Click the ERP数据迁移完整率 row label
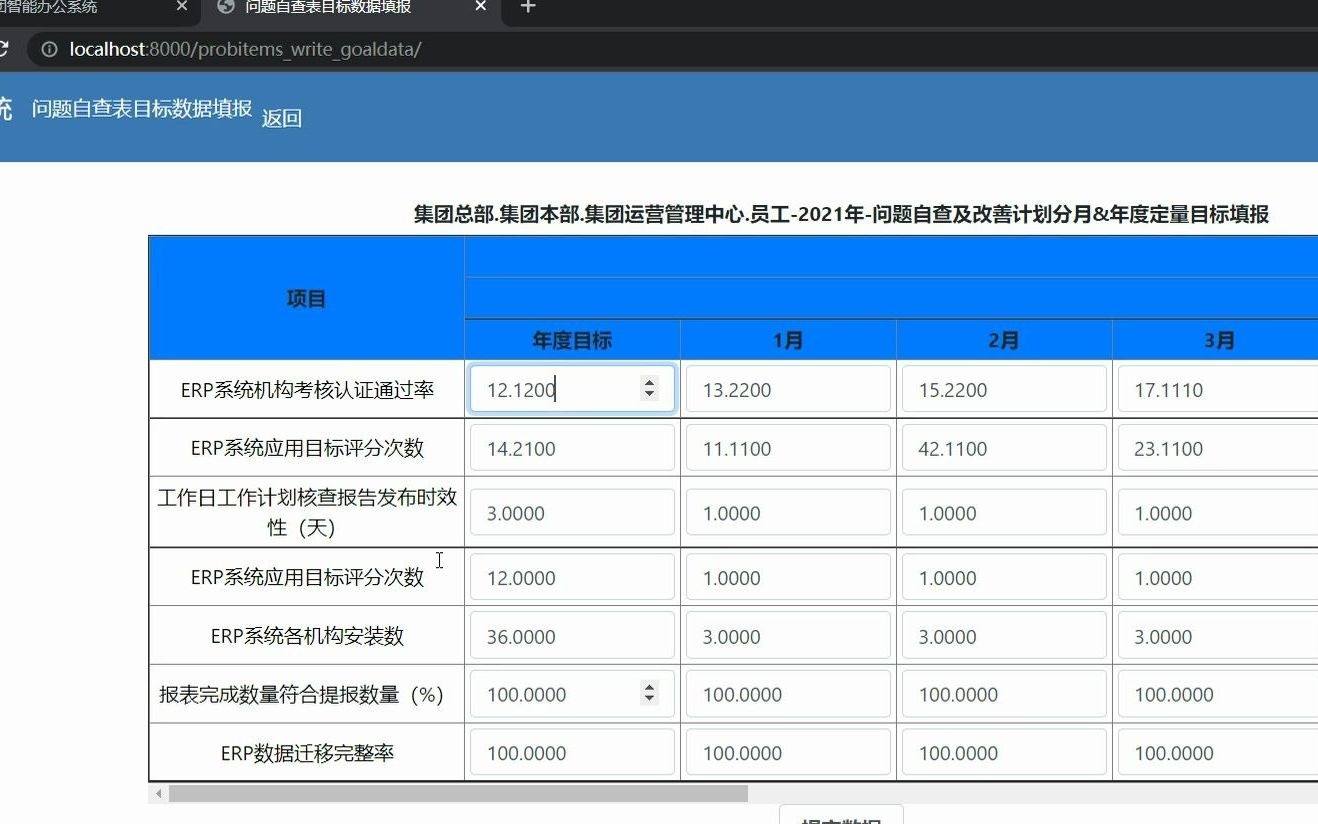Viewport: 1318px width, 824px height. [308, 753]
